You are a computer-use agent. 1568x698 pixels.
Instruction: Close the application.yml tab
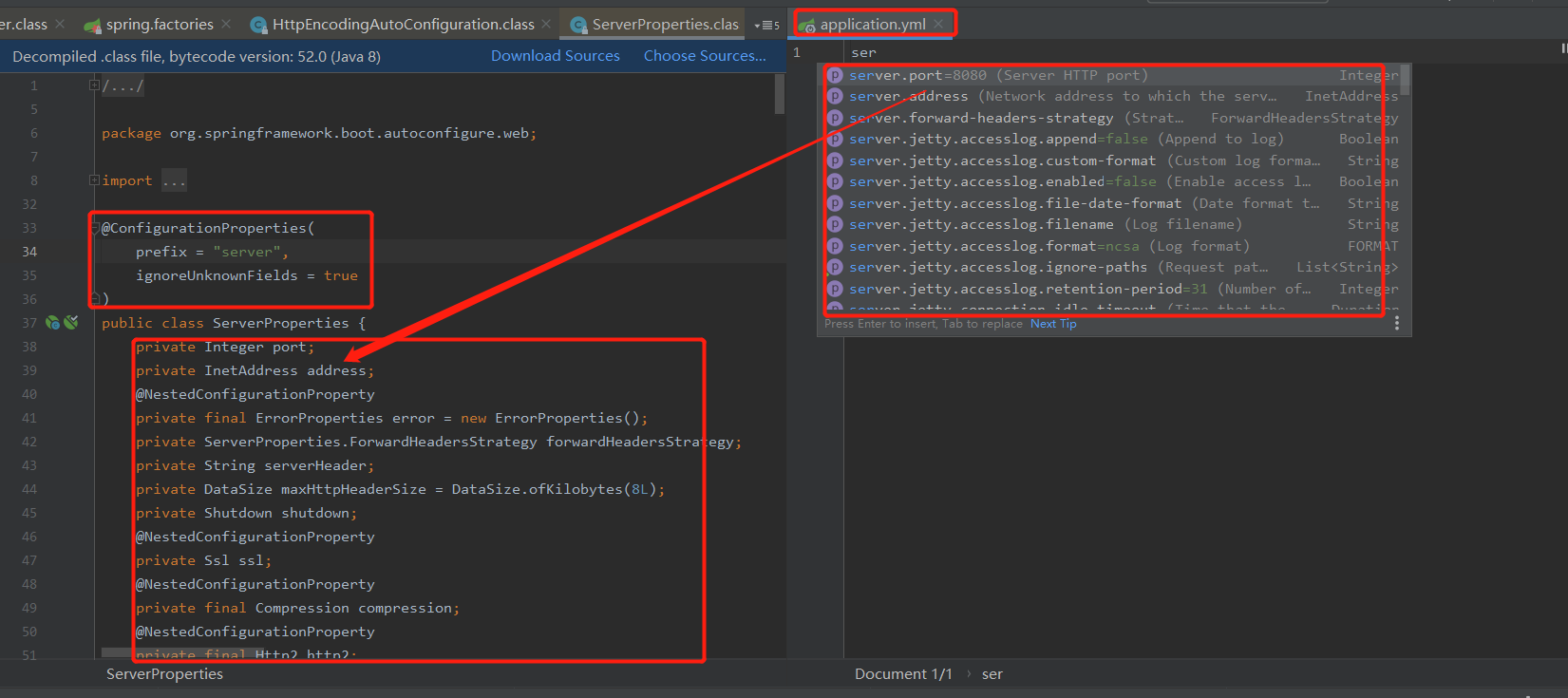pyautogui.click(x=938, y=24)
